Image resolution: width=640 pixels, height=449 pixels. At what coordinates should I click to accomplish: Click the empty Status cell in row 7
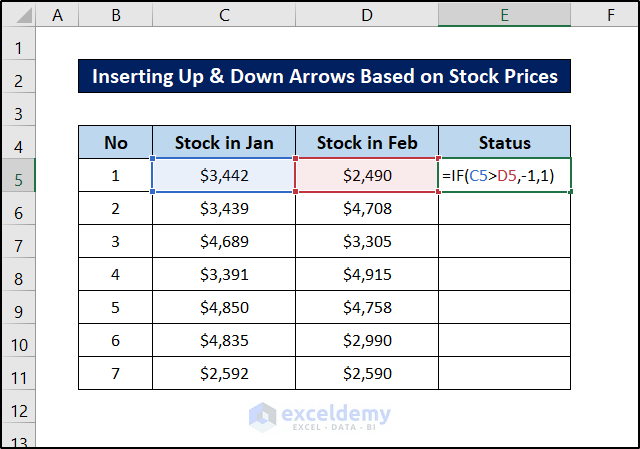[504, 242]
